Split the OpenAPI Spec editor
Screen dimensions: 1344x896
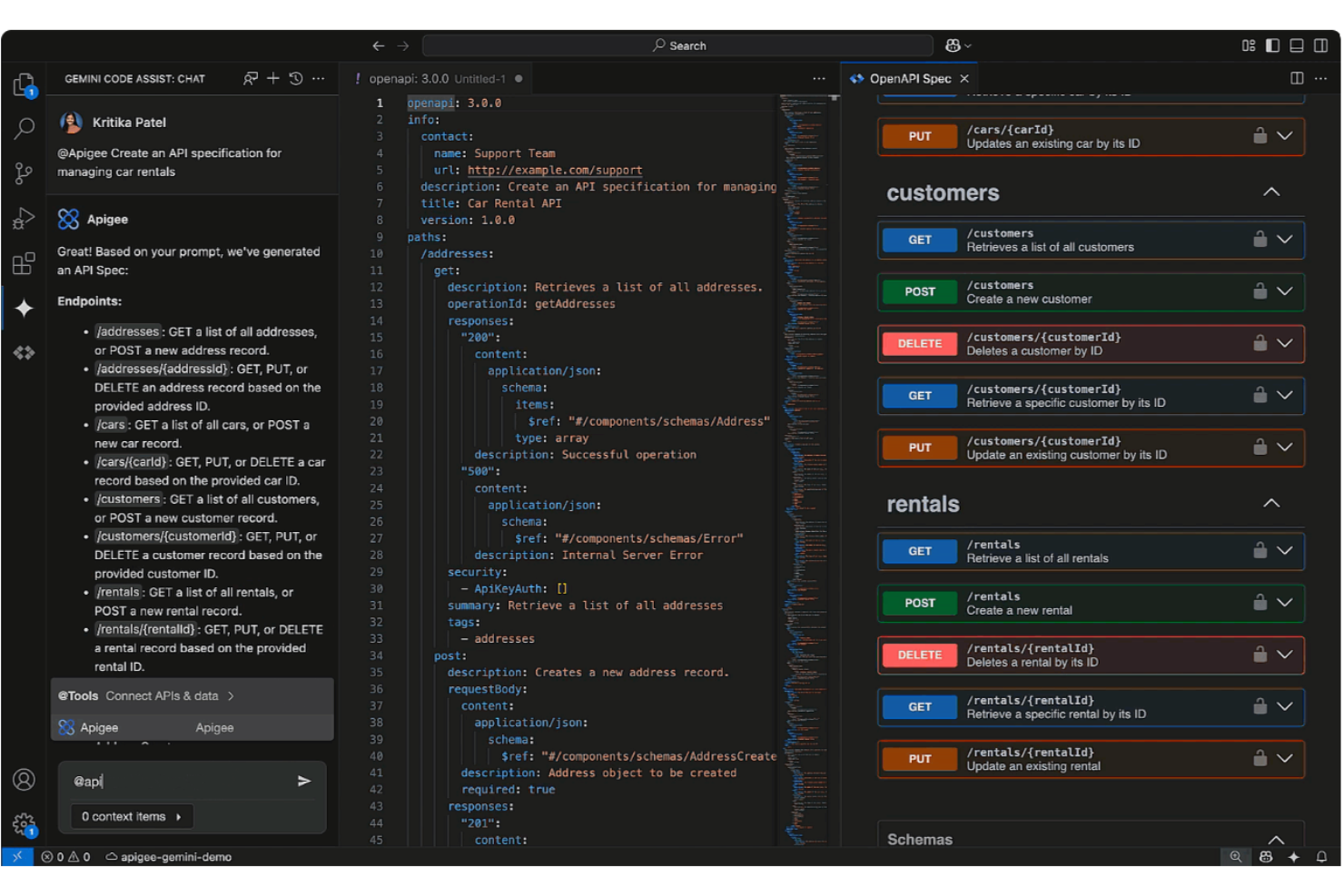click(1297, 78)
